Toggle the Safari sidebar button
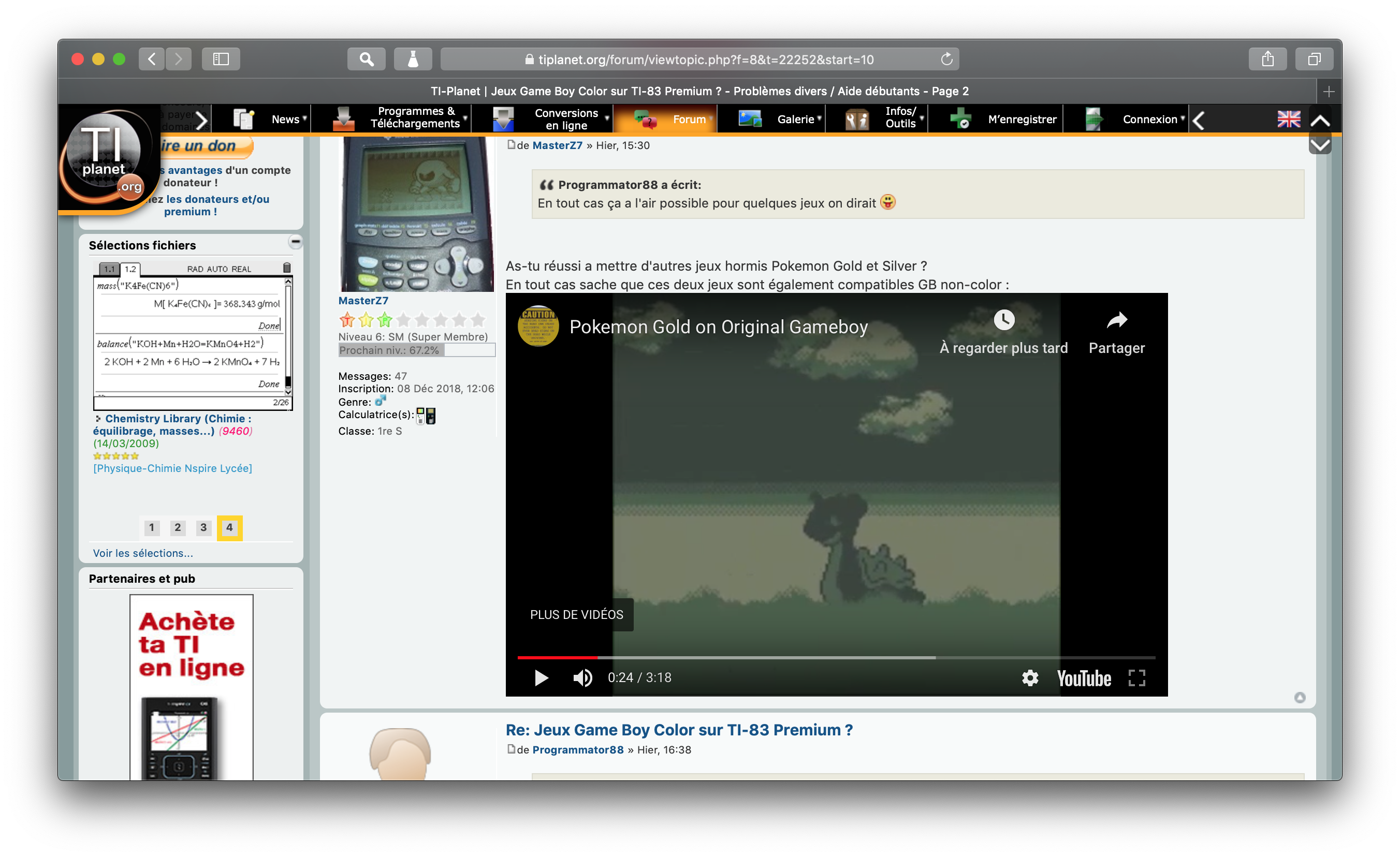This screenshot has height=857, width=1400. (x=221, y=59)
